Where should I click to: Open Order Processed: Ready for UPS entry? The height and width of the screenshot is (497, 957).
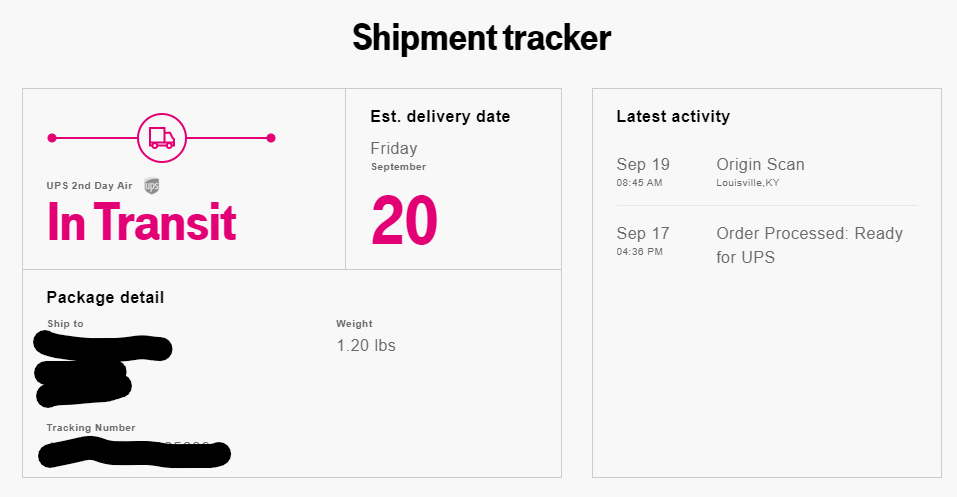pyautogui.click(x=809, y=245)
